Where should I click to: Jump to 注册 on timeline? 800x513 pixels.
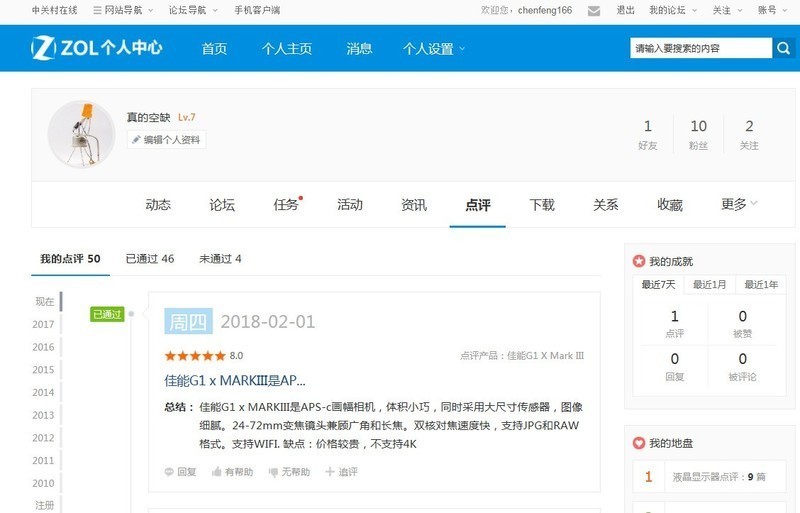44,505
